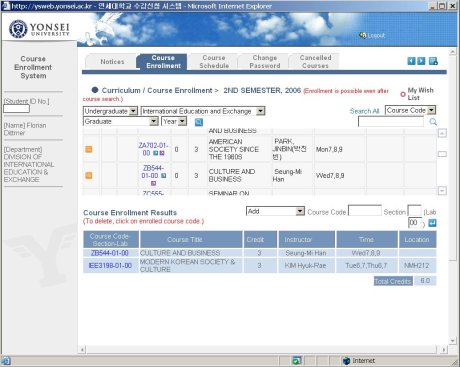
Task: Click Mon7,8,9 time in course list
Action: click(329, 149)
